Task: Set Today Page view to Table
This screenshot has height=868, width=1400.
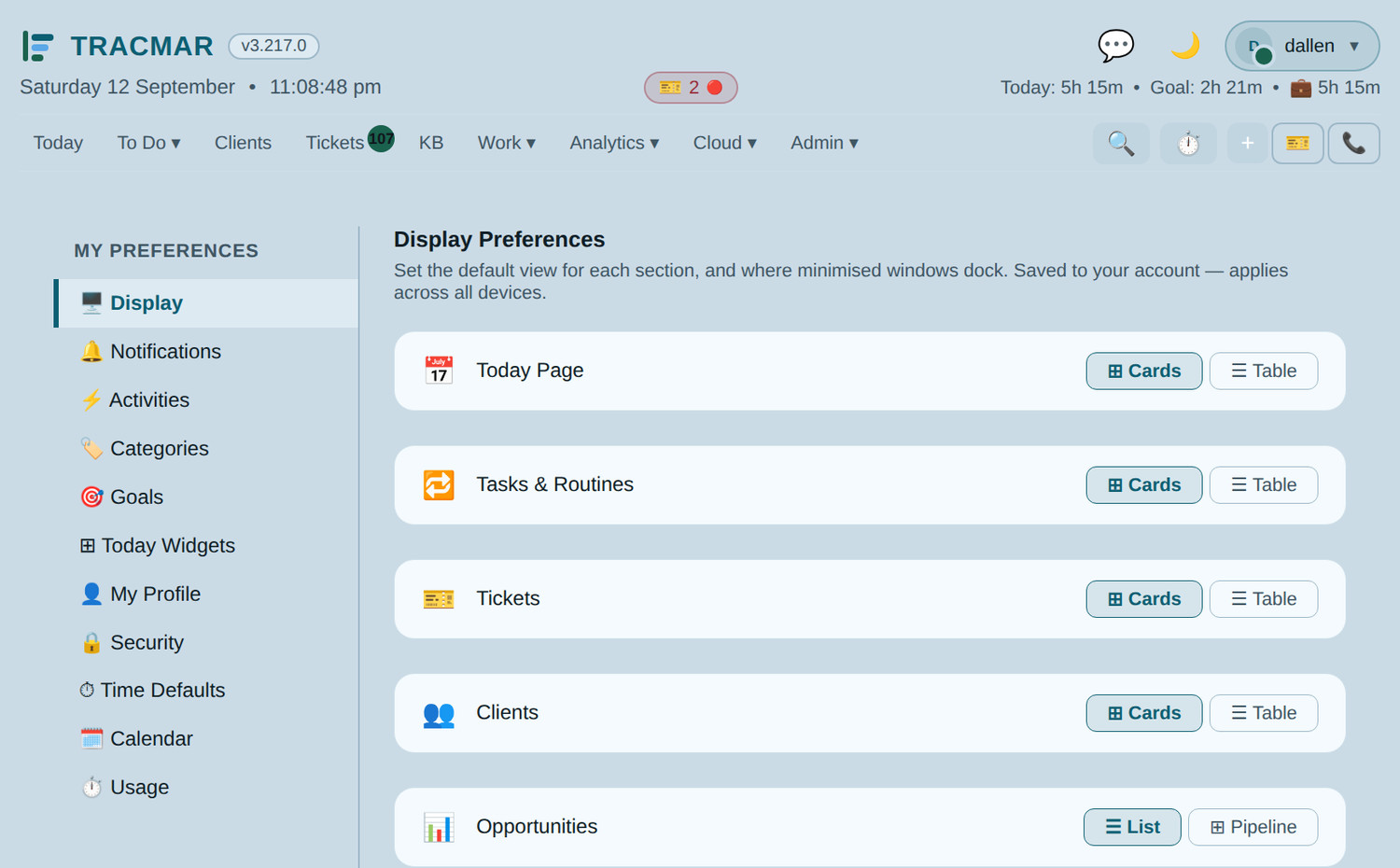Action: tap(1264, 371)
